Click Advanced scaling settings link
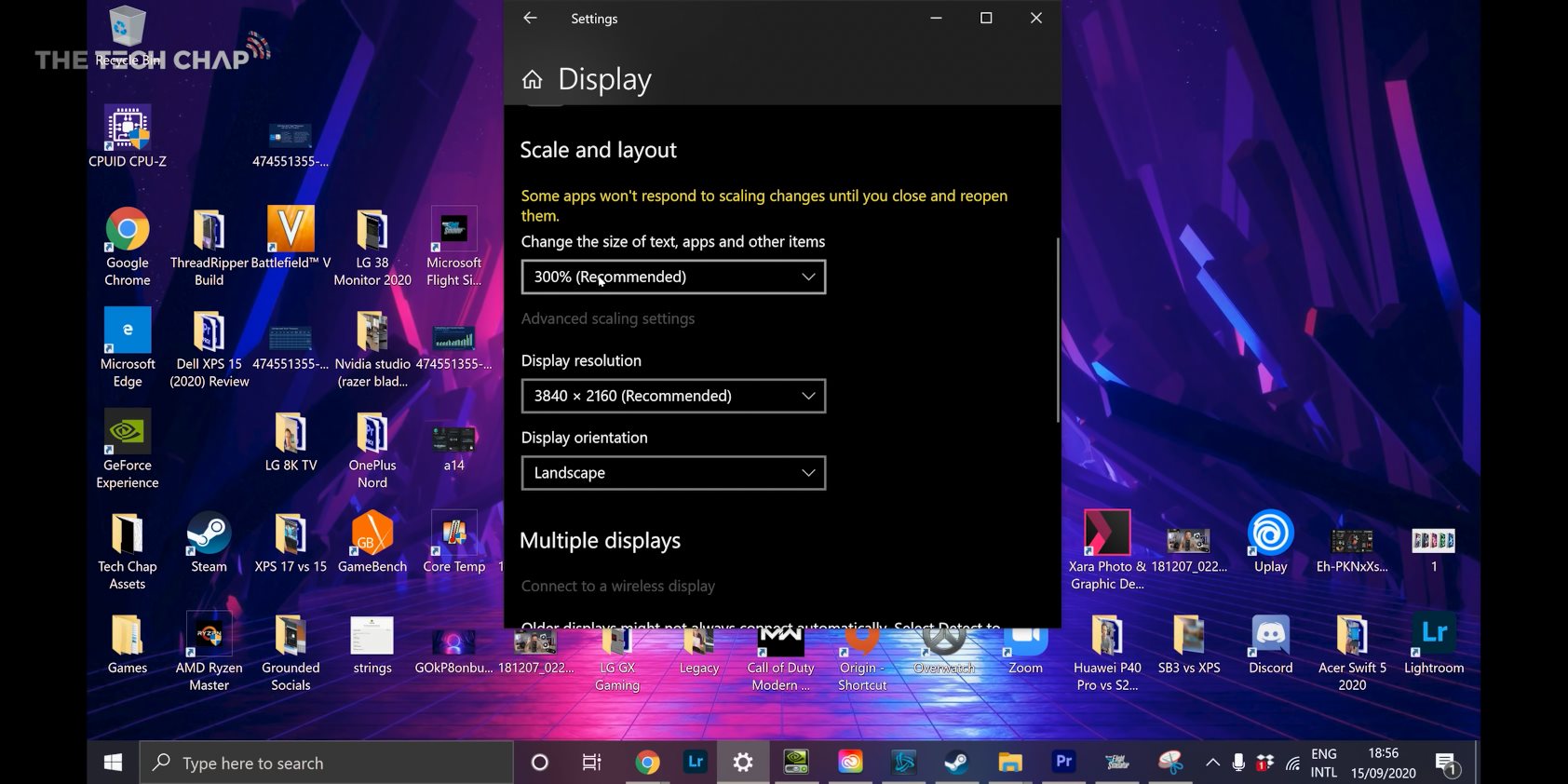This screenshot has width=1568, height=784. [607, 319]
